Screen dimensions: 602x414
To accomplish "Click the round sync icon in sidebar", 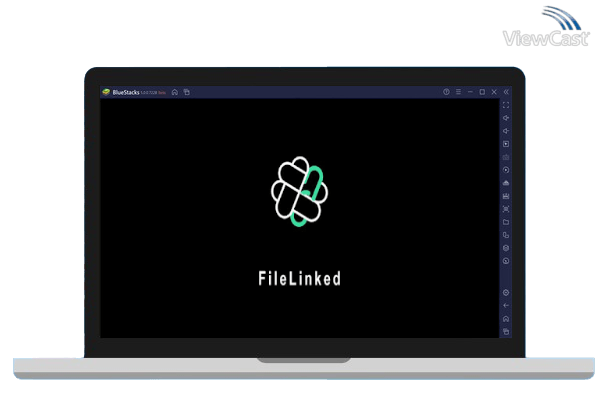I will click(506, 261).
